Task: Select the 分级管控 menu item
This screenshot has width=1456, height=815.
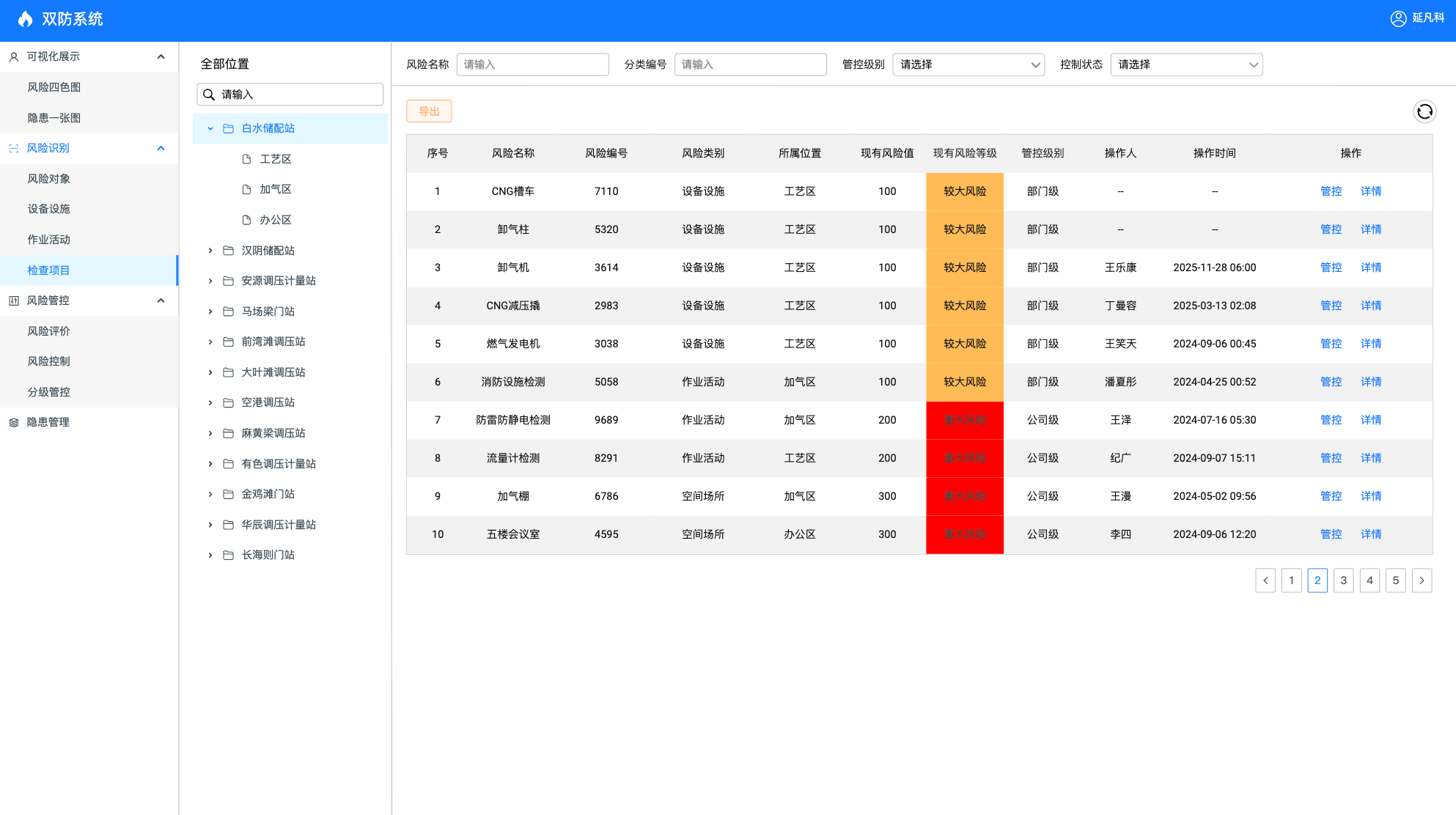Action: 49,392
